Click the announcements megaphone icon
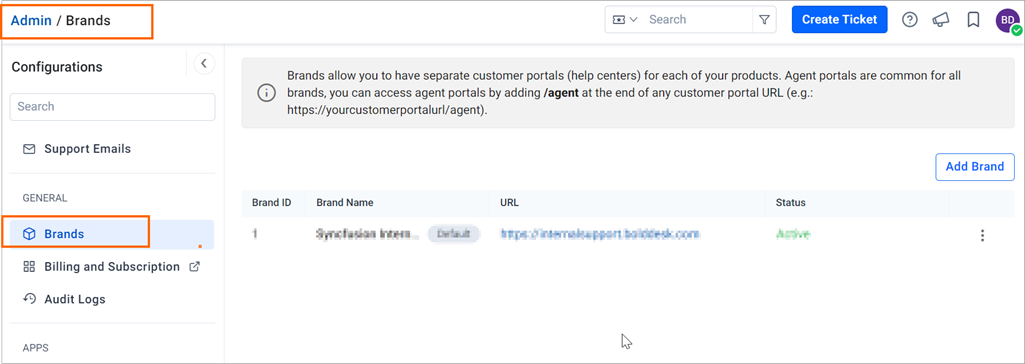Screen dimensions: 1025x364 (941, 20)
